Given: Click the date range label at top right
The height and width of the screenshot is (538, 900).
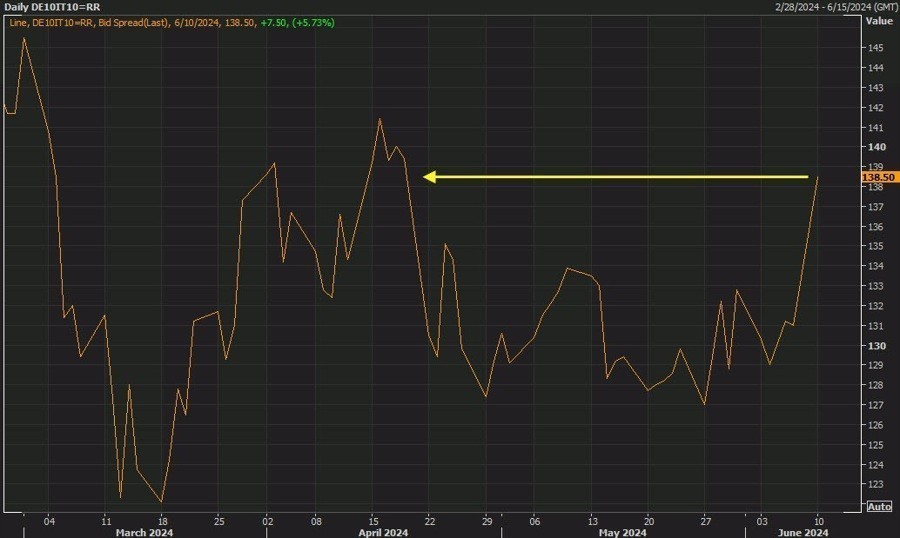Looking at the screenshot, I should (833, 7).
